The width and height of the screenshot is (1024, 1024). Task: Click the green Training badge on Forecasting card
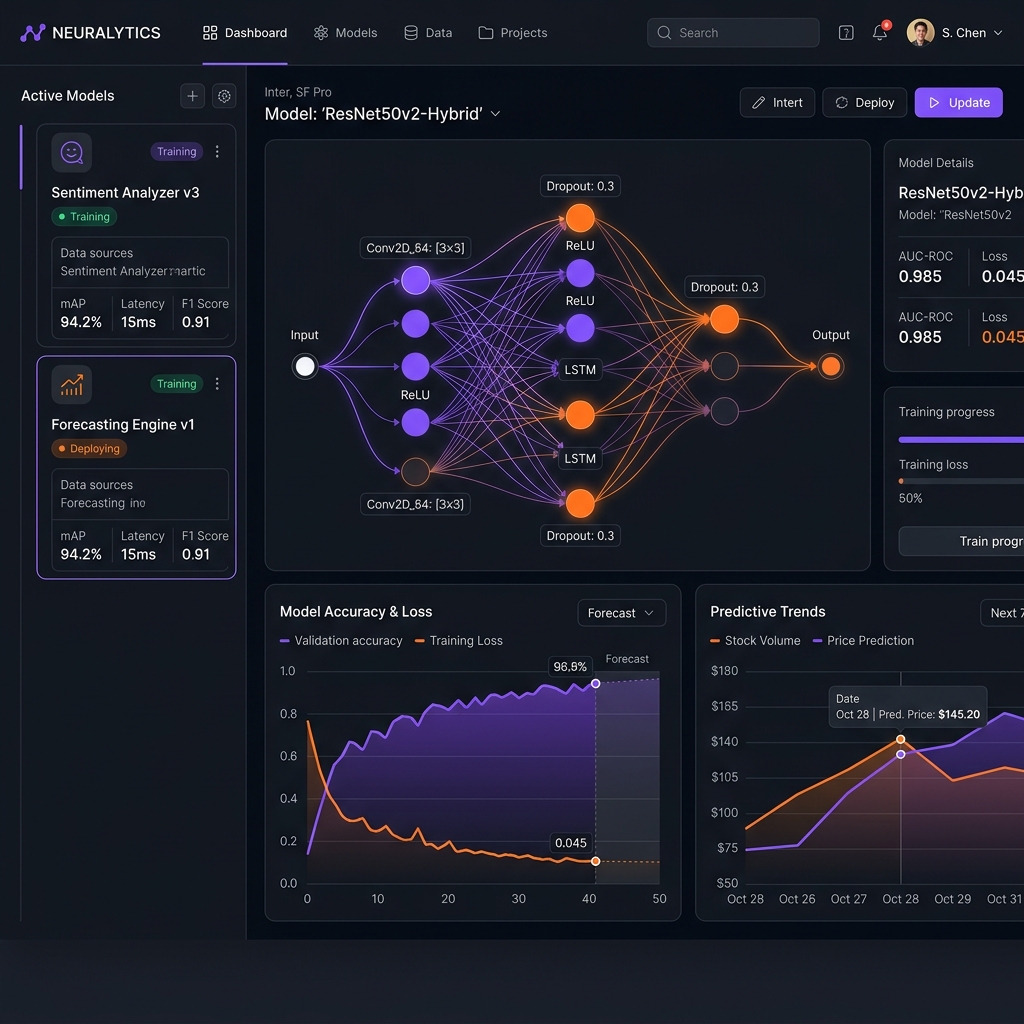[176, 384]
